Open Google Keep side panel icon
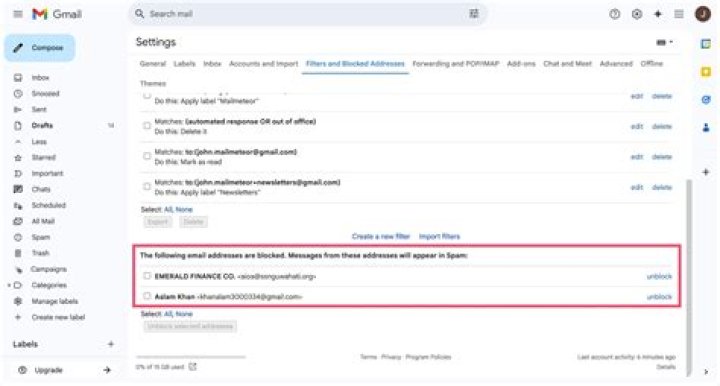720x386 pixels. coord(706,72)
